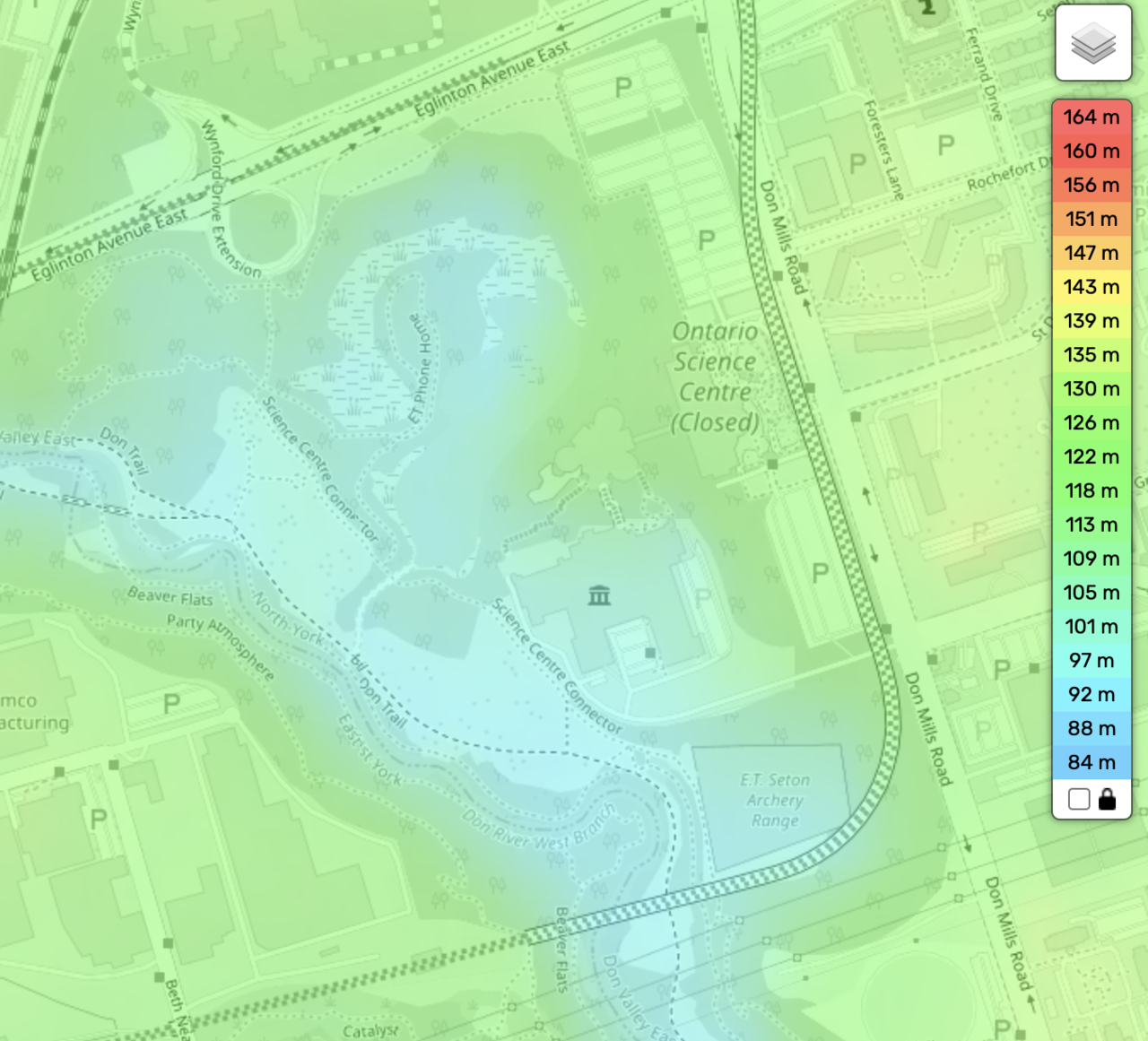1148x1041 pixels.
Task: Click the 122 m green legend entry
Action: pos(1091,456)
